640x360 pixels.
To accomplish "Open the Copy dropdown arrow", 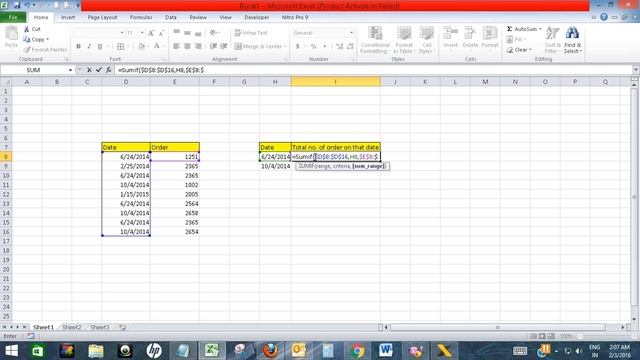I will (x=48, y=40).
